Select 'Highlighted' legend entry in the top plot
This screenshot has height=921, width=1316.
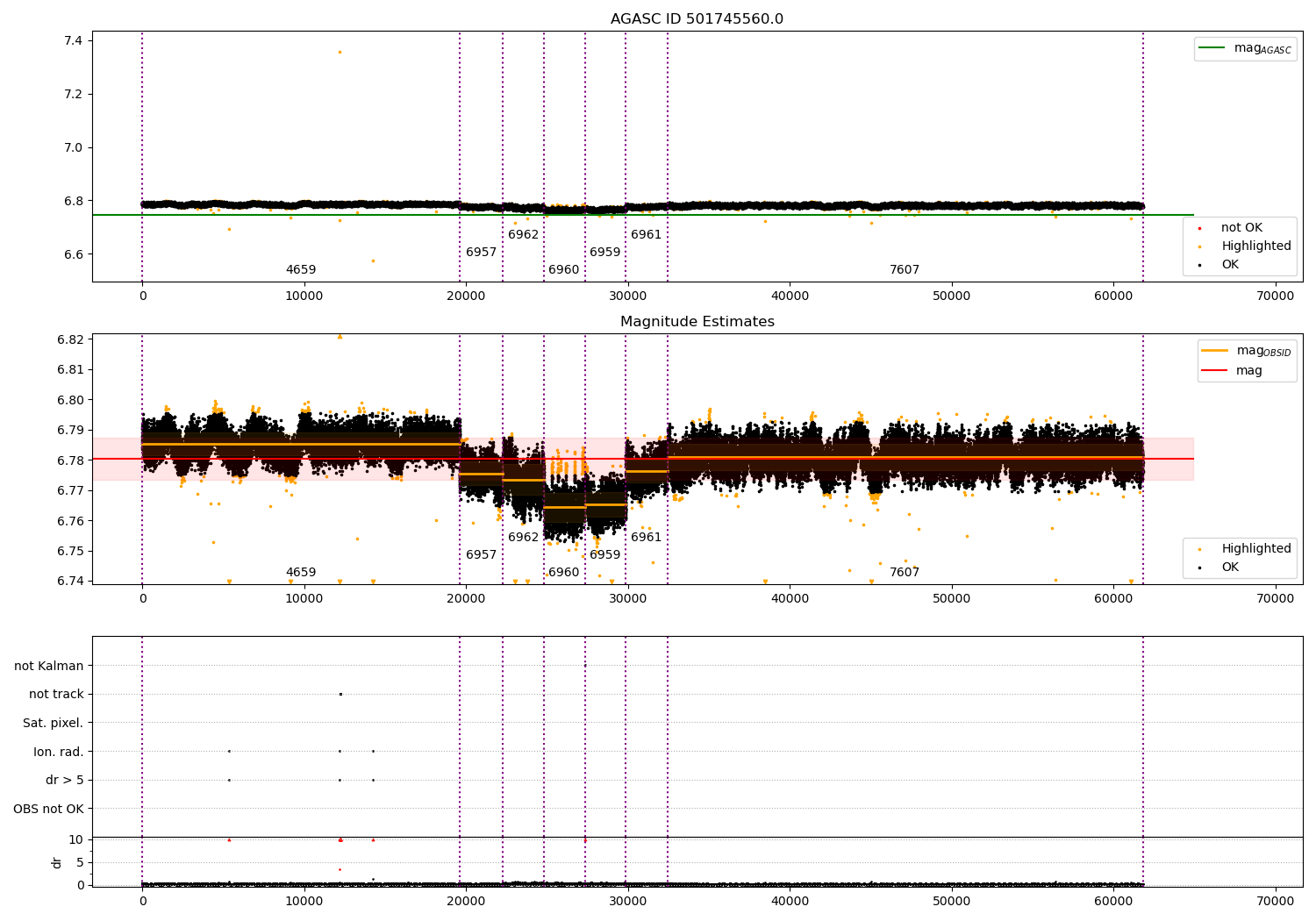click(1246, 246)
